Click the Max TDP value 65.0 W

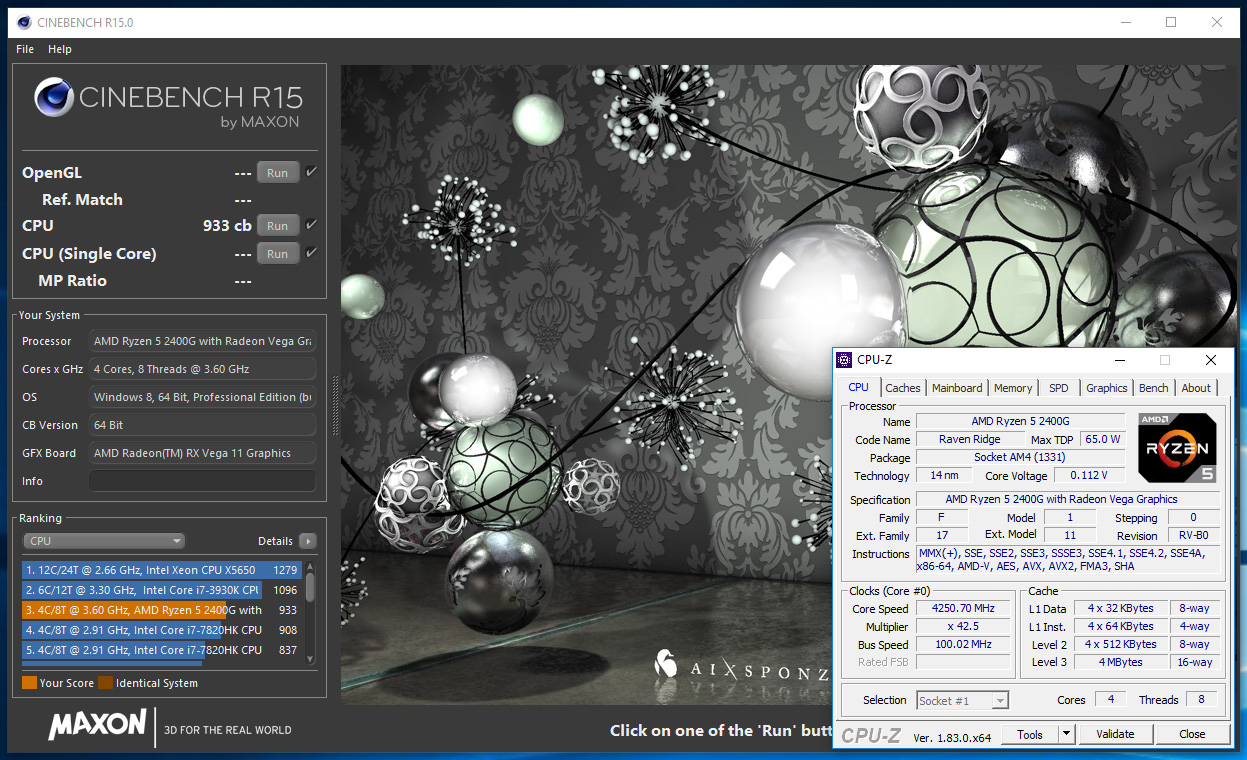point(1102,439)
